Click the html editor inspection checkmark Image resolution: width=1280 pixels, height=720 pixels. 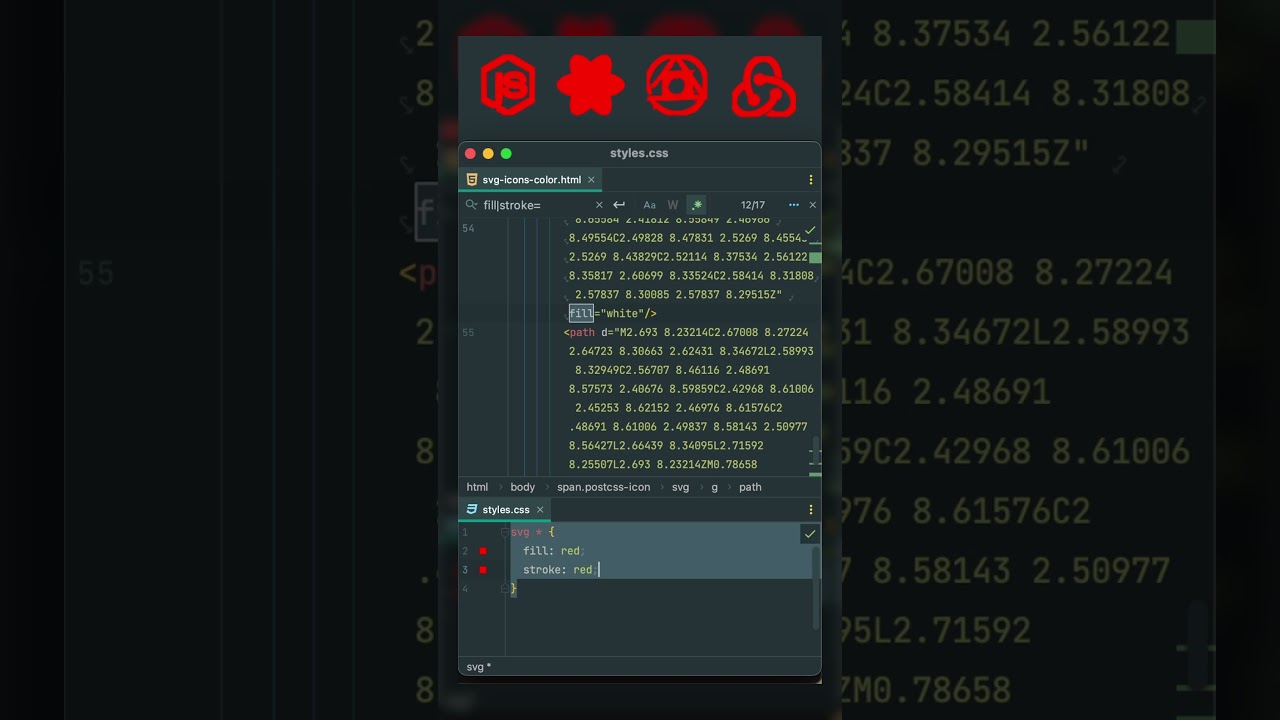(x=810, y=230)
